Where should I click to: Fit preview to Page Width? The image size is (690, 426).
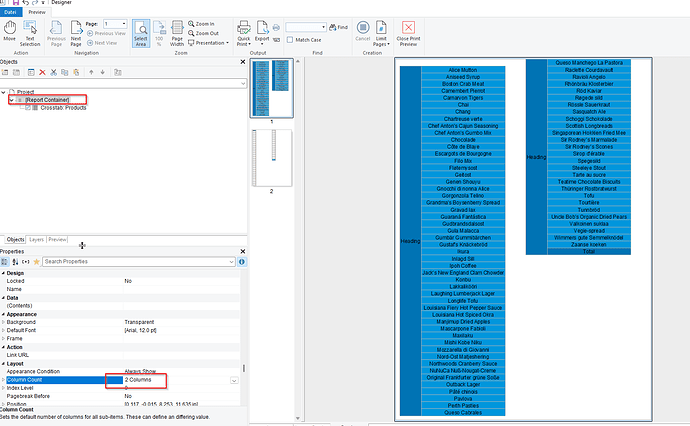click(177, 33)
